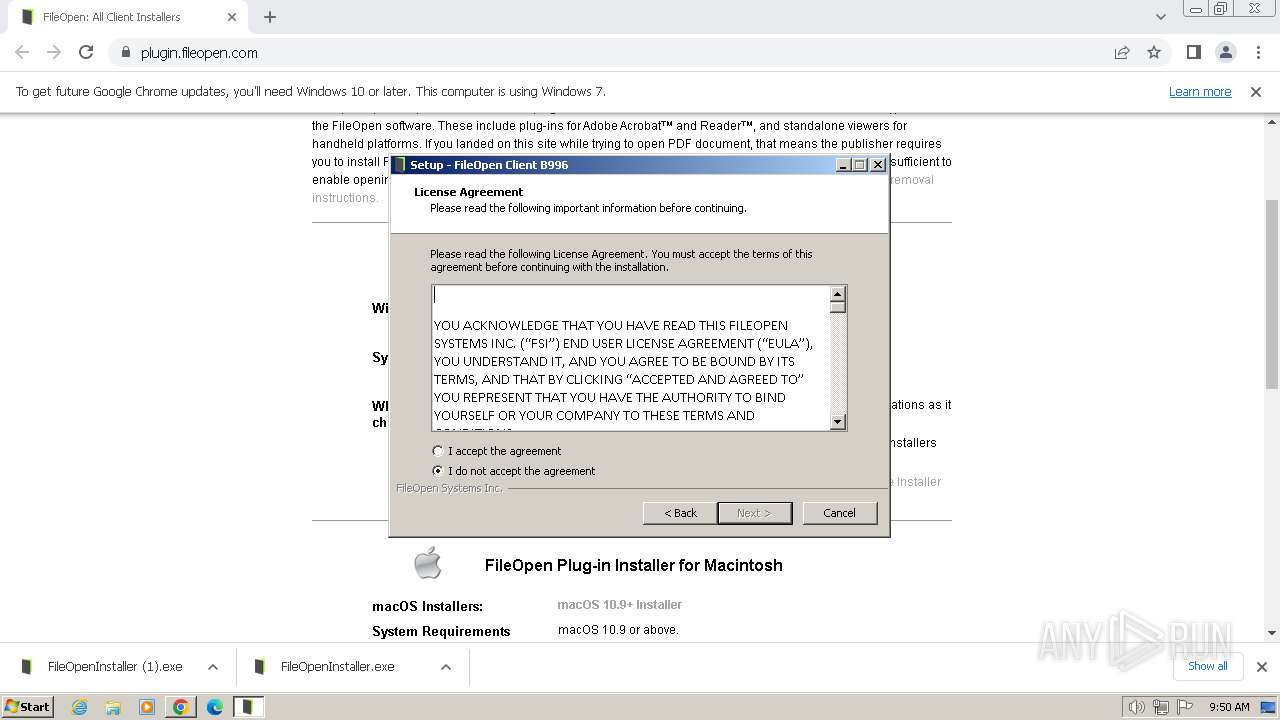Select the FileOpen: All Client Installers tab
The height and width of the screenshot is (720, 1280).
click(127, 17)
